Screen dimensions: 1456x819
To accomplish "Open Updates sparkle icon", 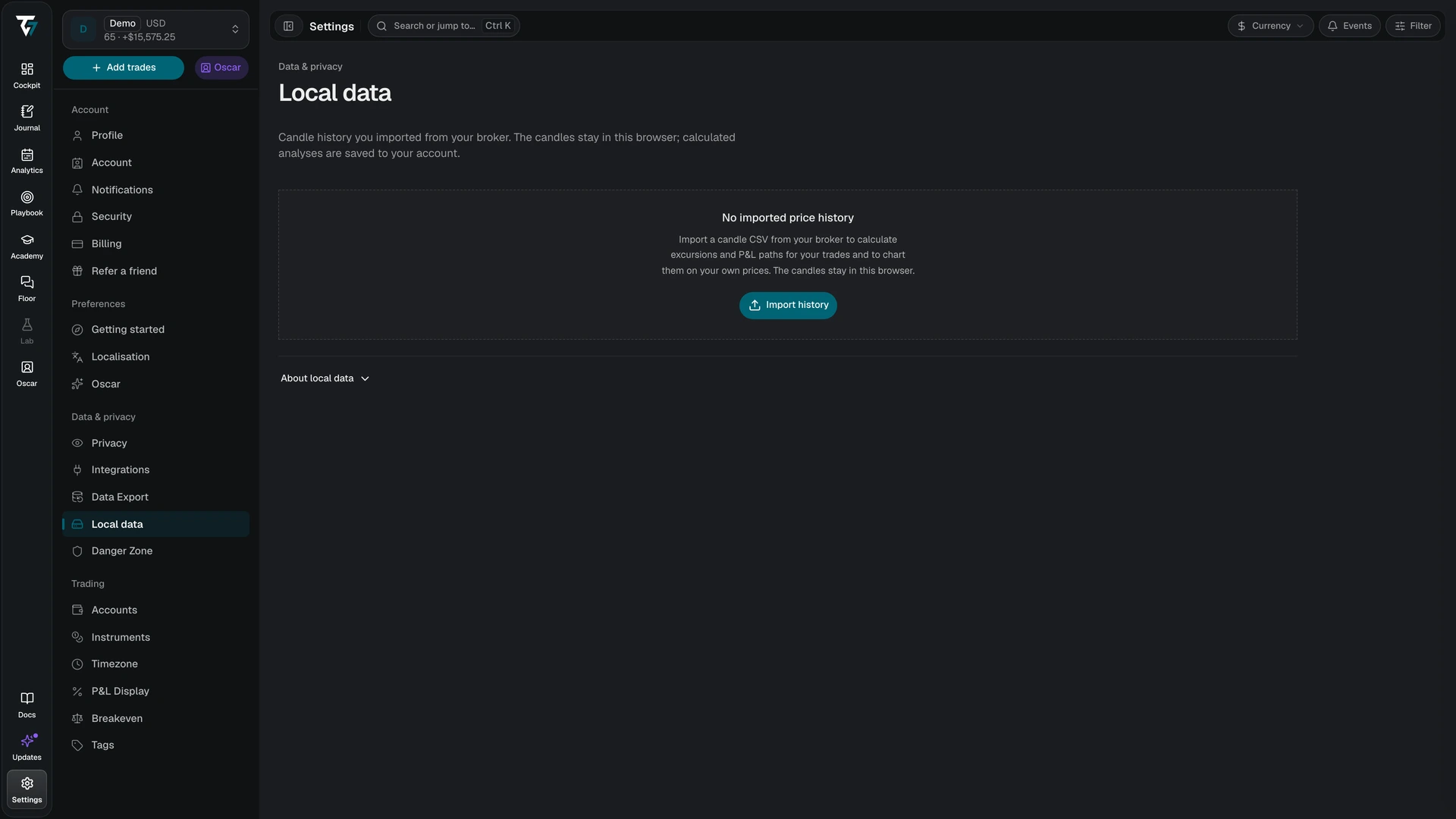I will point(27,748).
